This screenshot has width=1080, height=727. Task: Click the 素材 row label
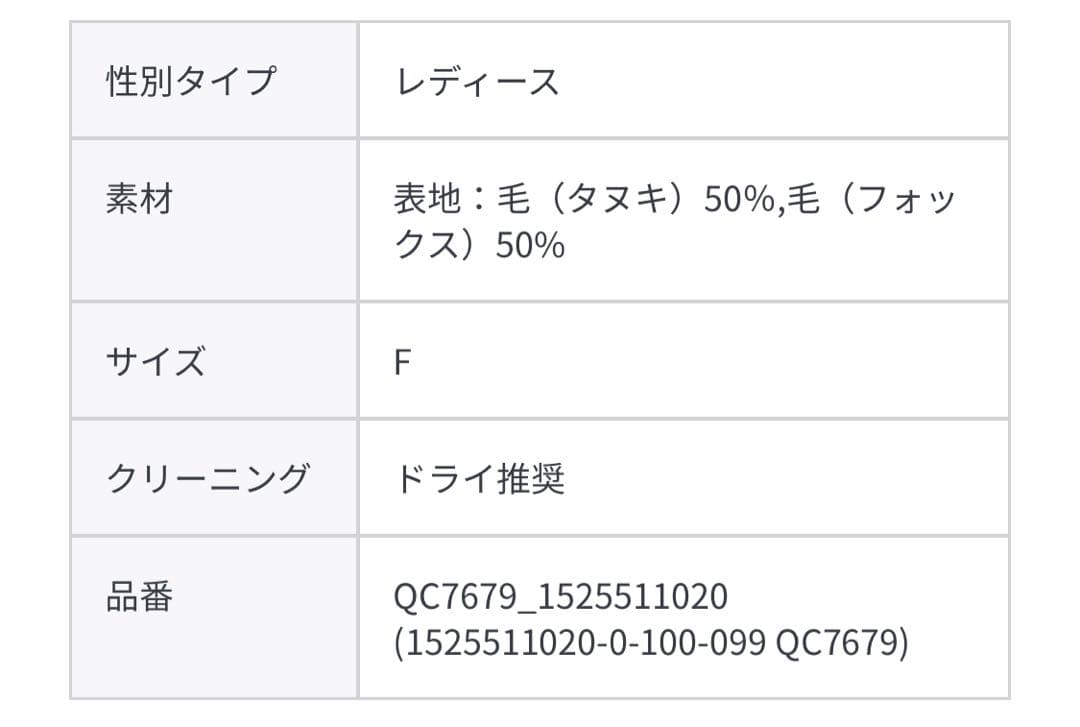click(x=139, y=199)
